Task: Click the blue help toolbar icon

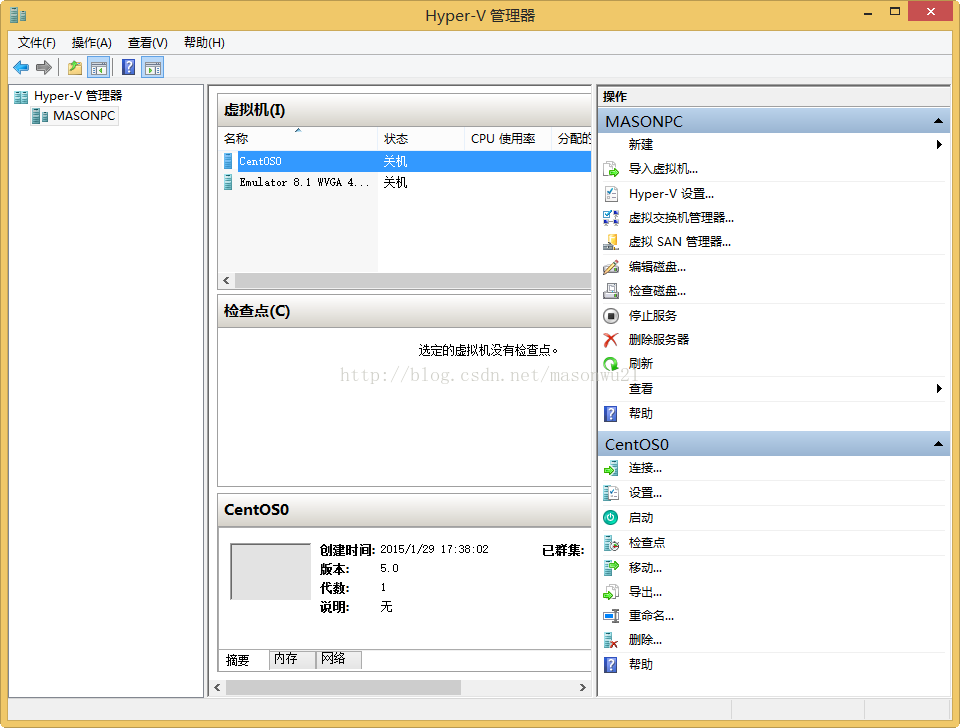Action: point(129,67)
